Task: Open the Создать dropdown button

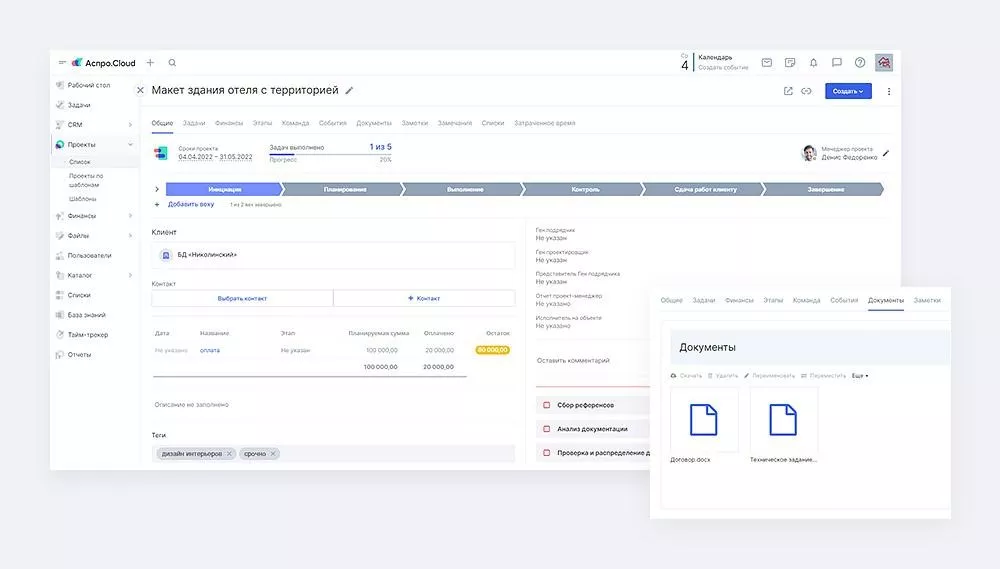Action: tap(848, 91)
